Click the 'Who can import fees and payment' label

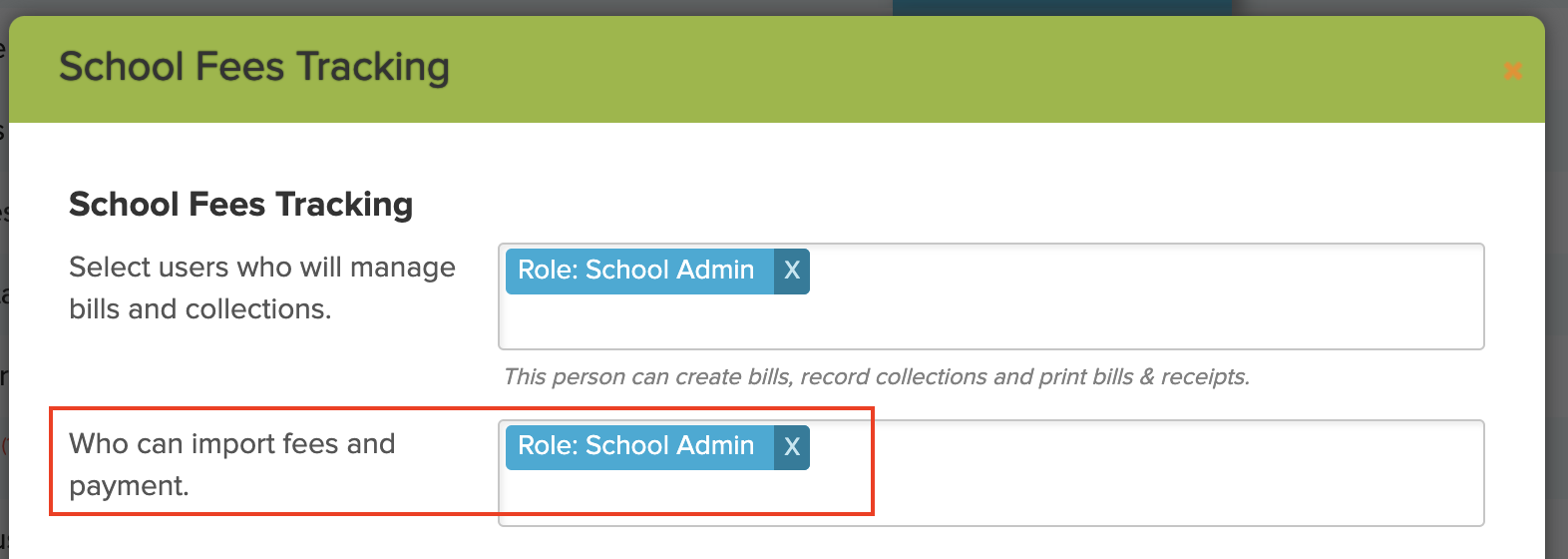click(232, 464)
